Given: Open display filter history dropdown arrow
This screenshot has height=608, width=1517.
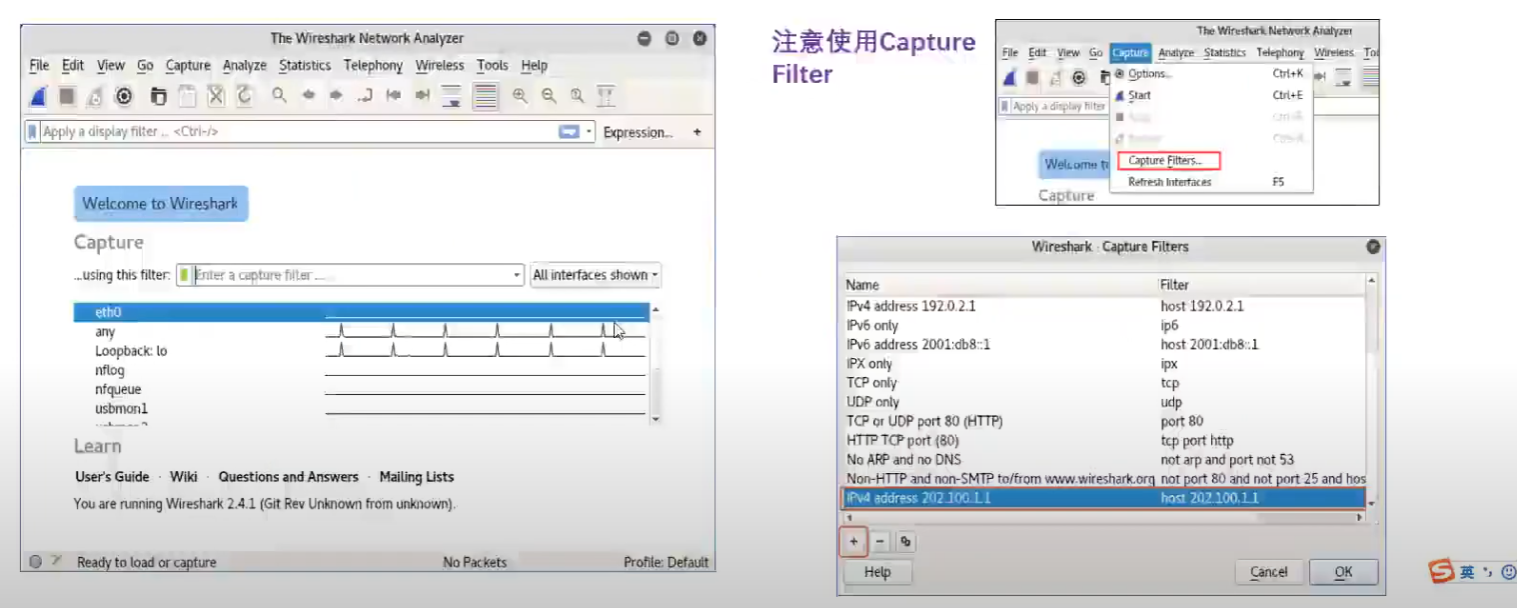Looking at the screenshot, I should (x=589, y=131).
